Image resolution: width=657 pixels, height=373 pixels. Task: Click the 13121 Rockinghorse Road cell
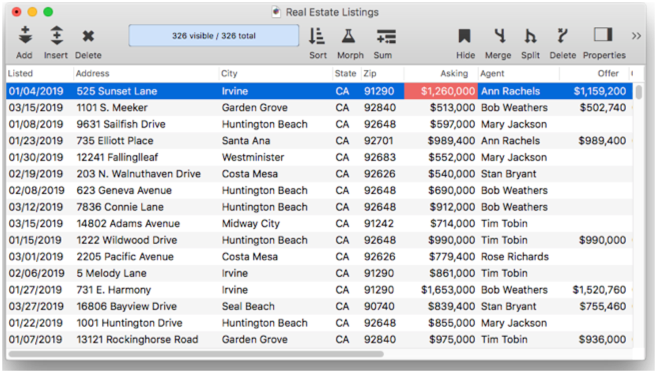point(137,339)
